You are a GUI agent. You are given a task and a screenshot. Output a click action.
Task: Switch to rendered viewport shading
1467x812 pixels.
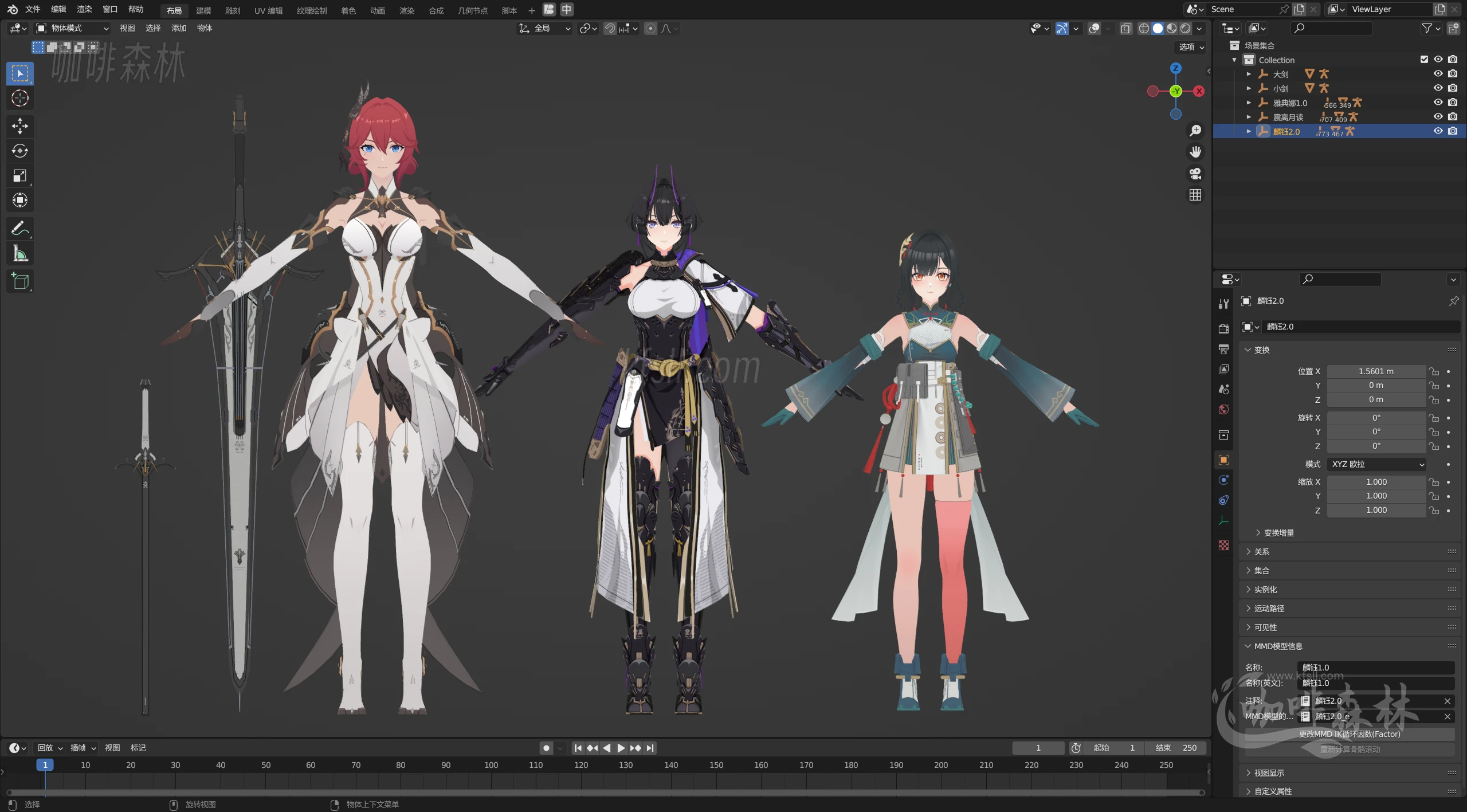(x=1186, y=28)
